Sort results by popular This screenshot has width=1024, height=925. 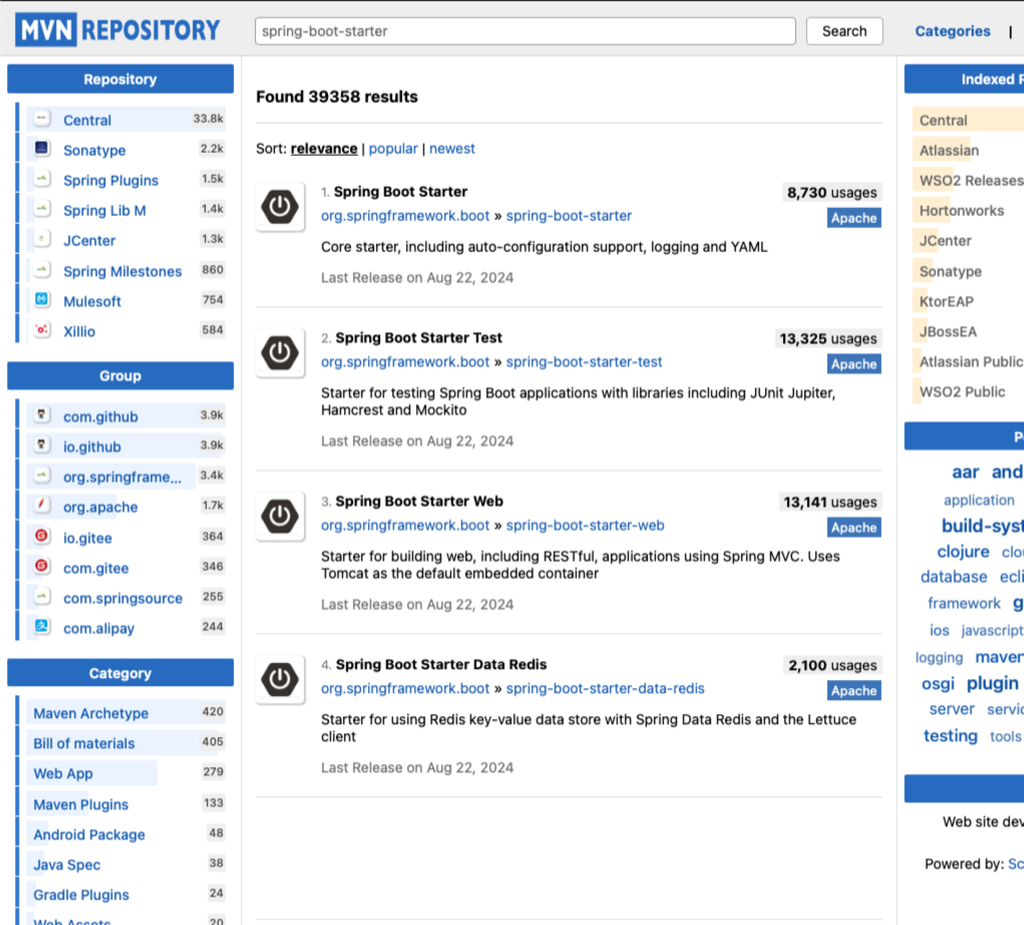point(393,148)
